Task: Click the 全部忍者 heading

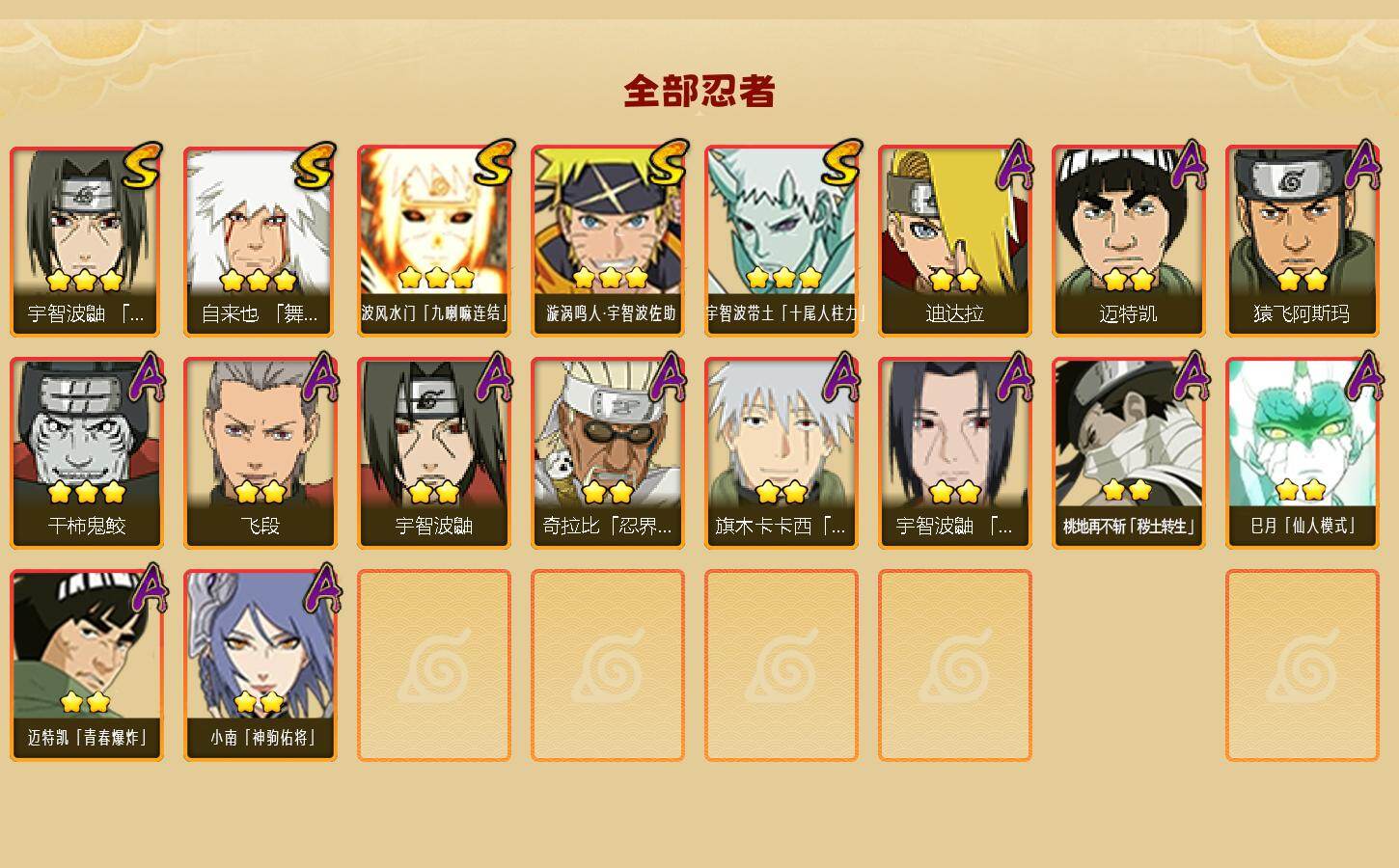Action: (699, 92)
